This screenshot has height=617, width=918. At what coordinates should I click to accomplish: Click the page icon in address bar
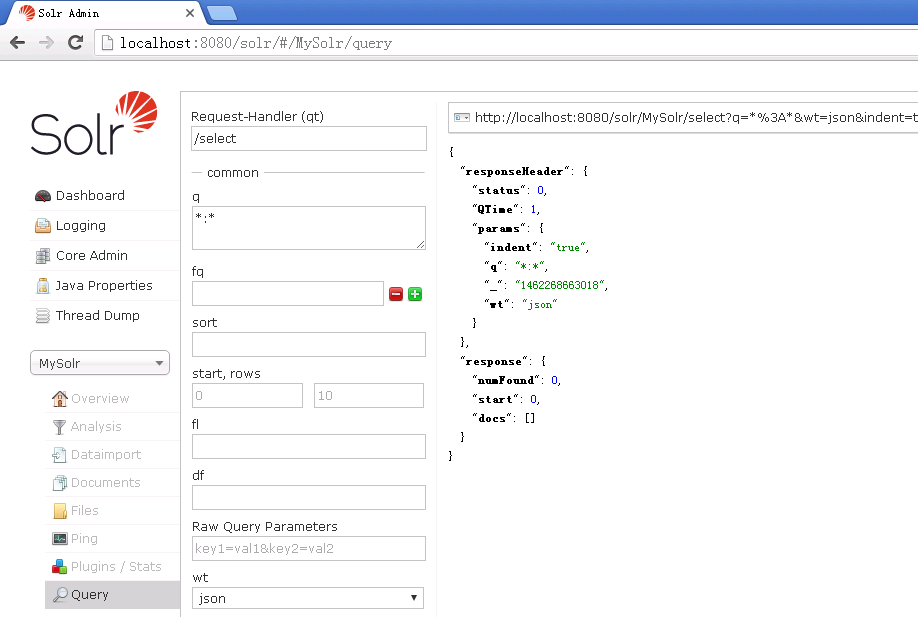[107, 43]
